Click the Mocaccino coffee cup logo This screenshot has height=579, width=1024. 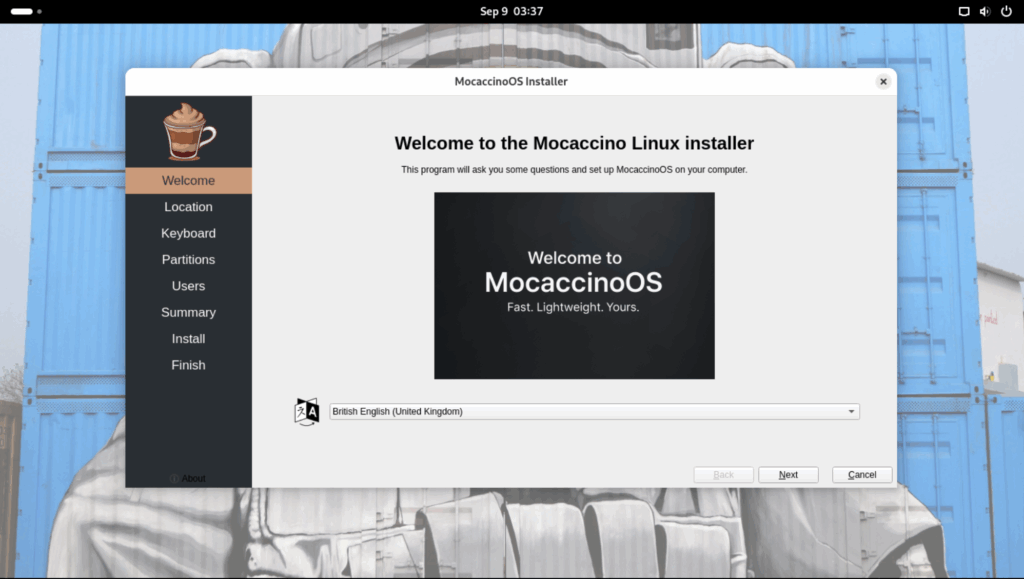point(188,131)
